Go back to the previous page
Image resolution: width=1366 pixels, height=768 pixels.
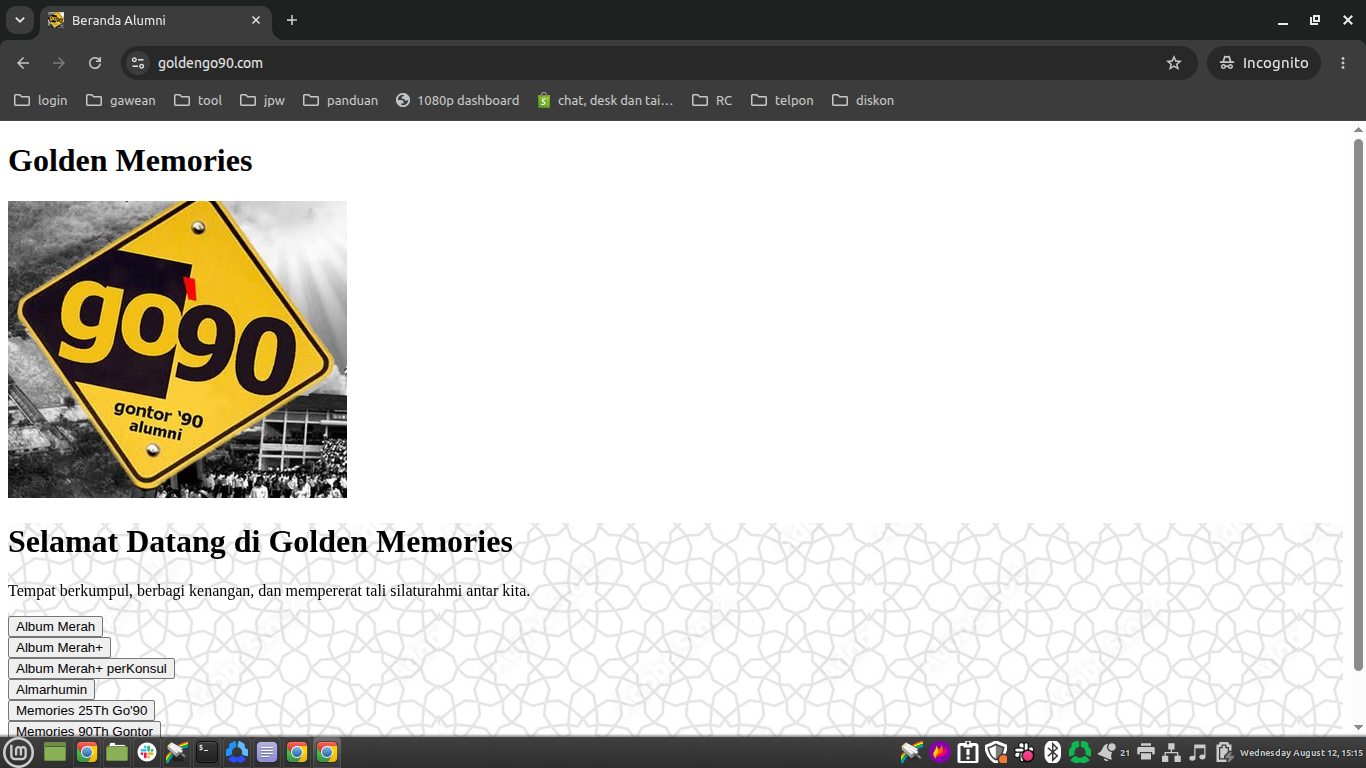pyautogui.click(x=23, y=63)
